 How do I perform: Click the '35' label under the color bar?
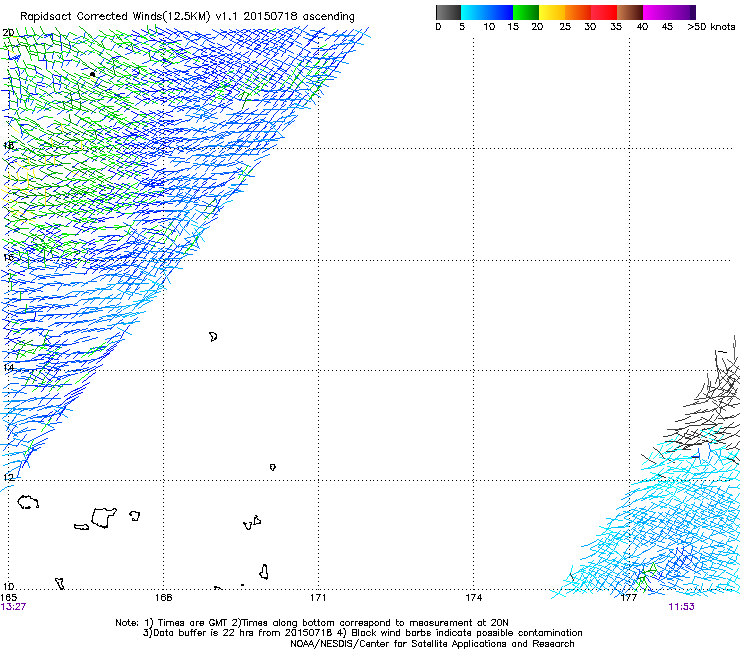616,27
